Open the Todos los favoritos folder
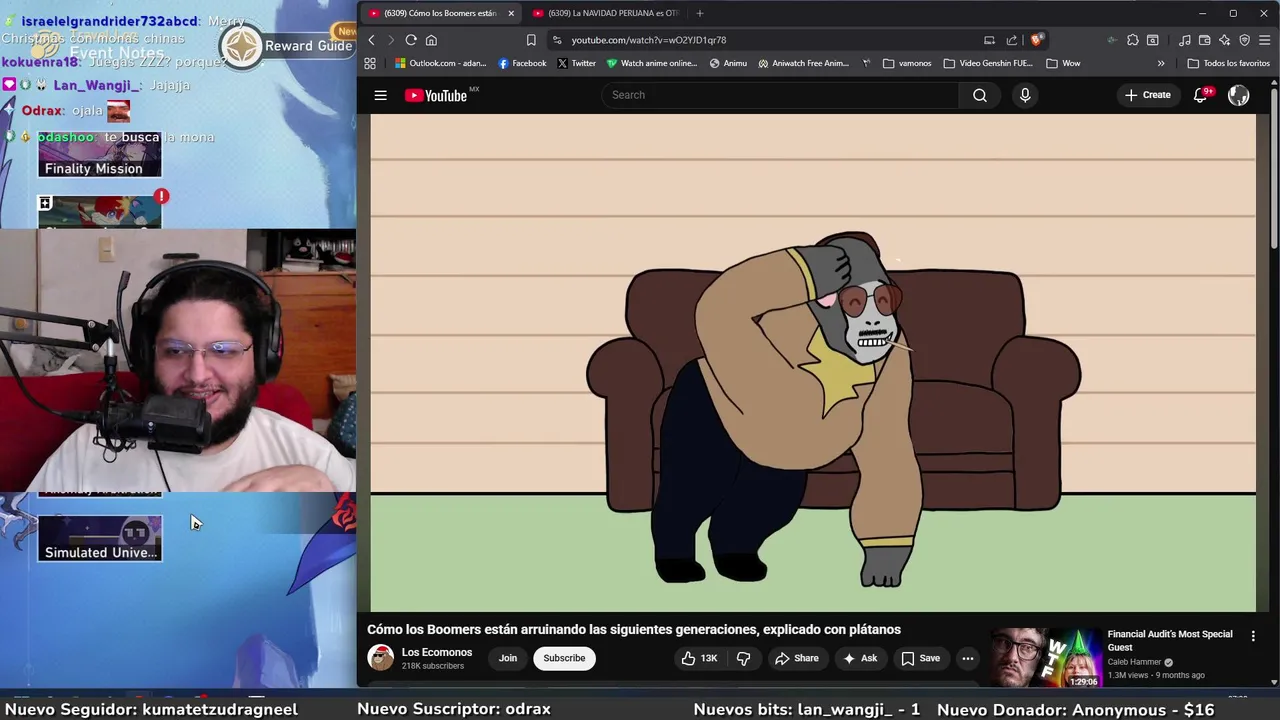The width and height of the screenshot is (1280, 720). tap(1228, 63)
